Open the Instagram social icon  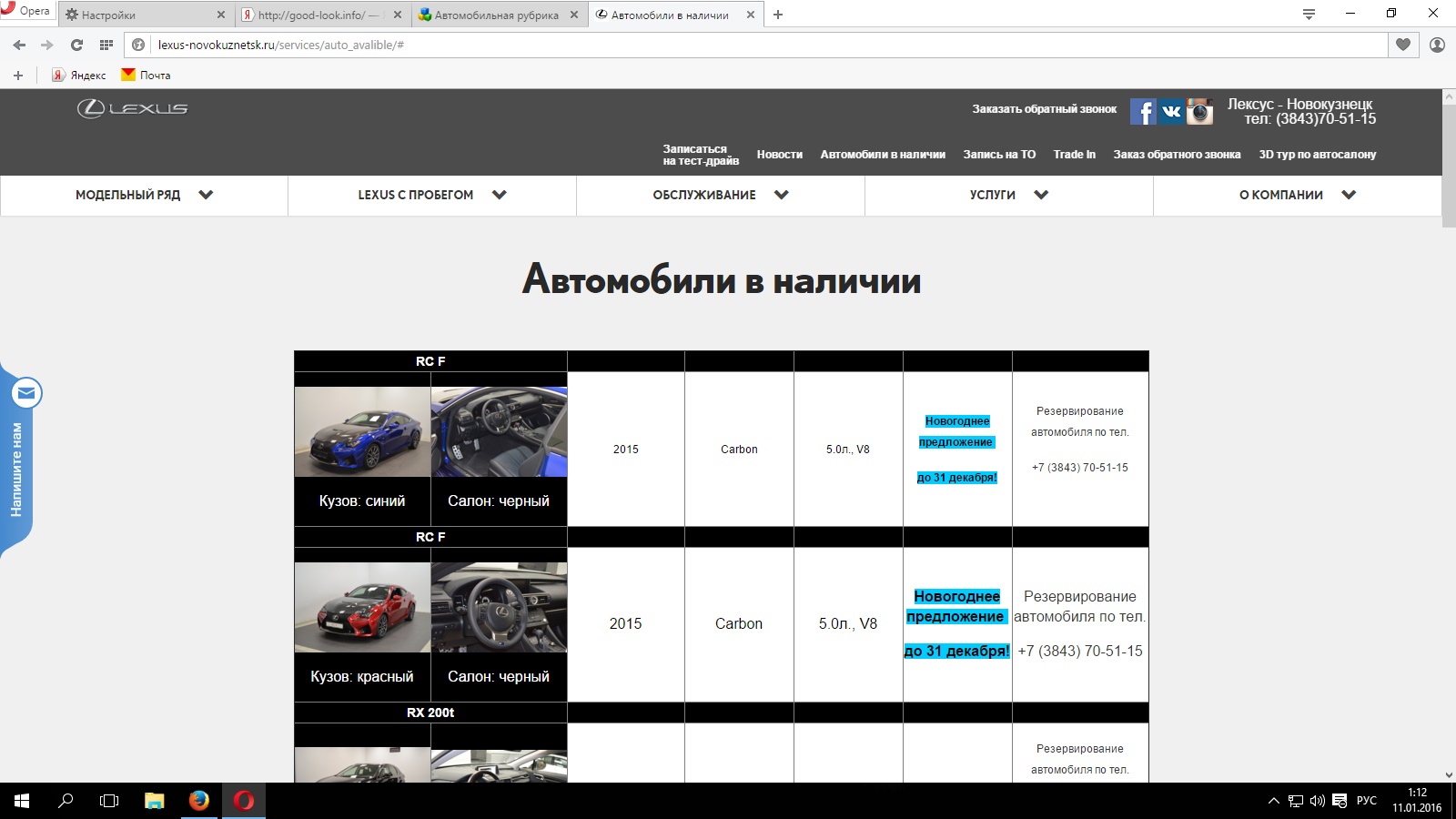(x=1199, y=112)
